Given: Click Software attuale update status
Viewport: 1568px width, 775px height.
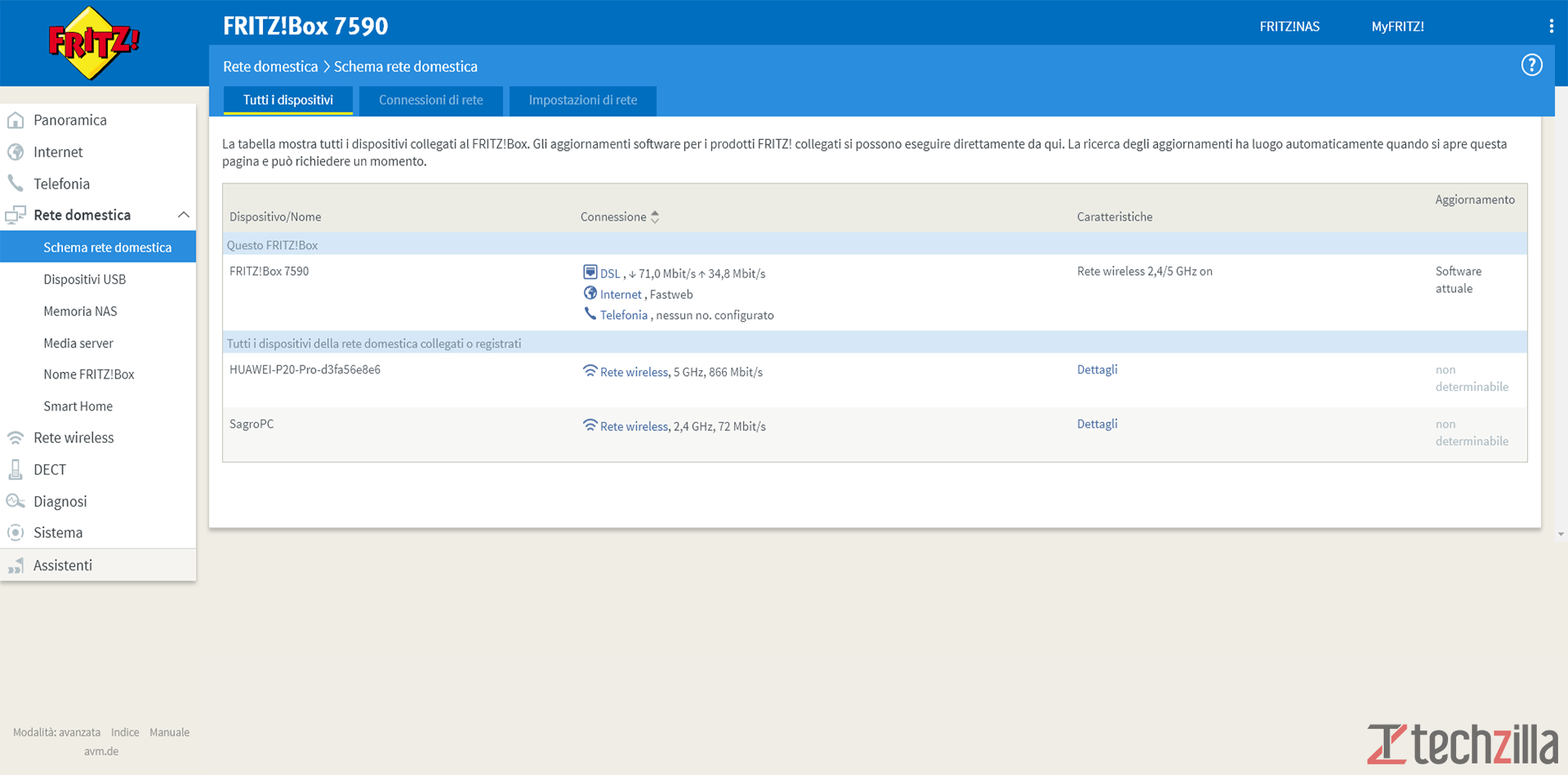Looking at the screenshot, I should 1459,280.
